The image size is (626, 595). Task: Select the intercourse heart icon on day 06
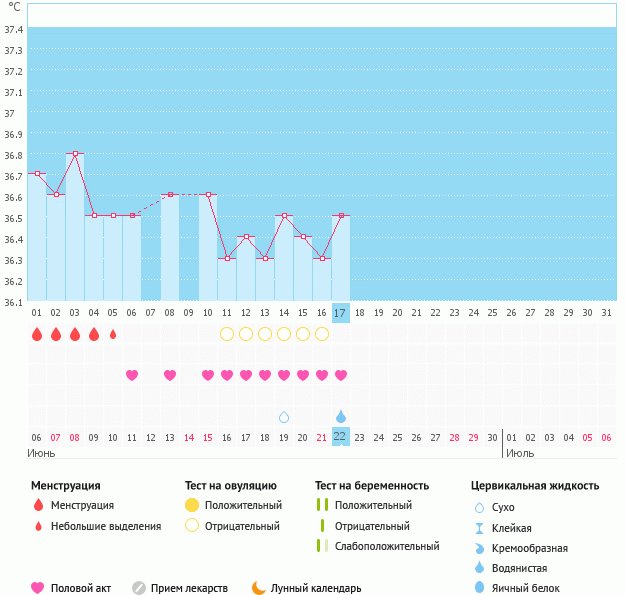[132, 375]
